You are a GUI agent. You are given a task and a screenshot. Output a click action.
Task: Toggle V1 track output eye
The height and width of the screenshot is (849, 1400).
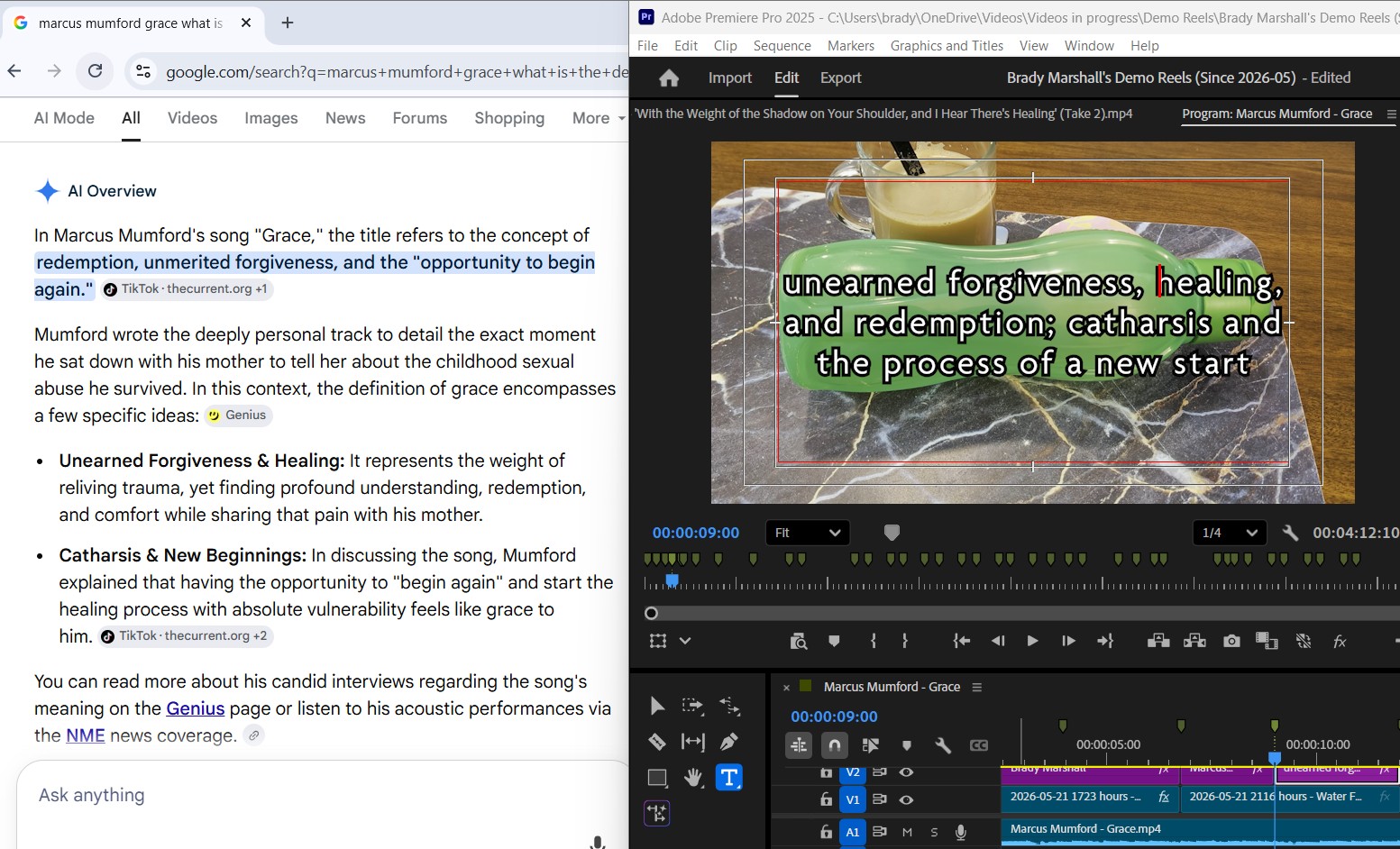906,799
